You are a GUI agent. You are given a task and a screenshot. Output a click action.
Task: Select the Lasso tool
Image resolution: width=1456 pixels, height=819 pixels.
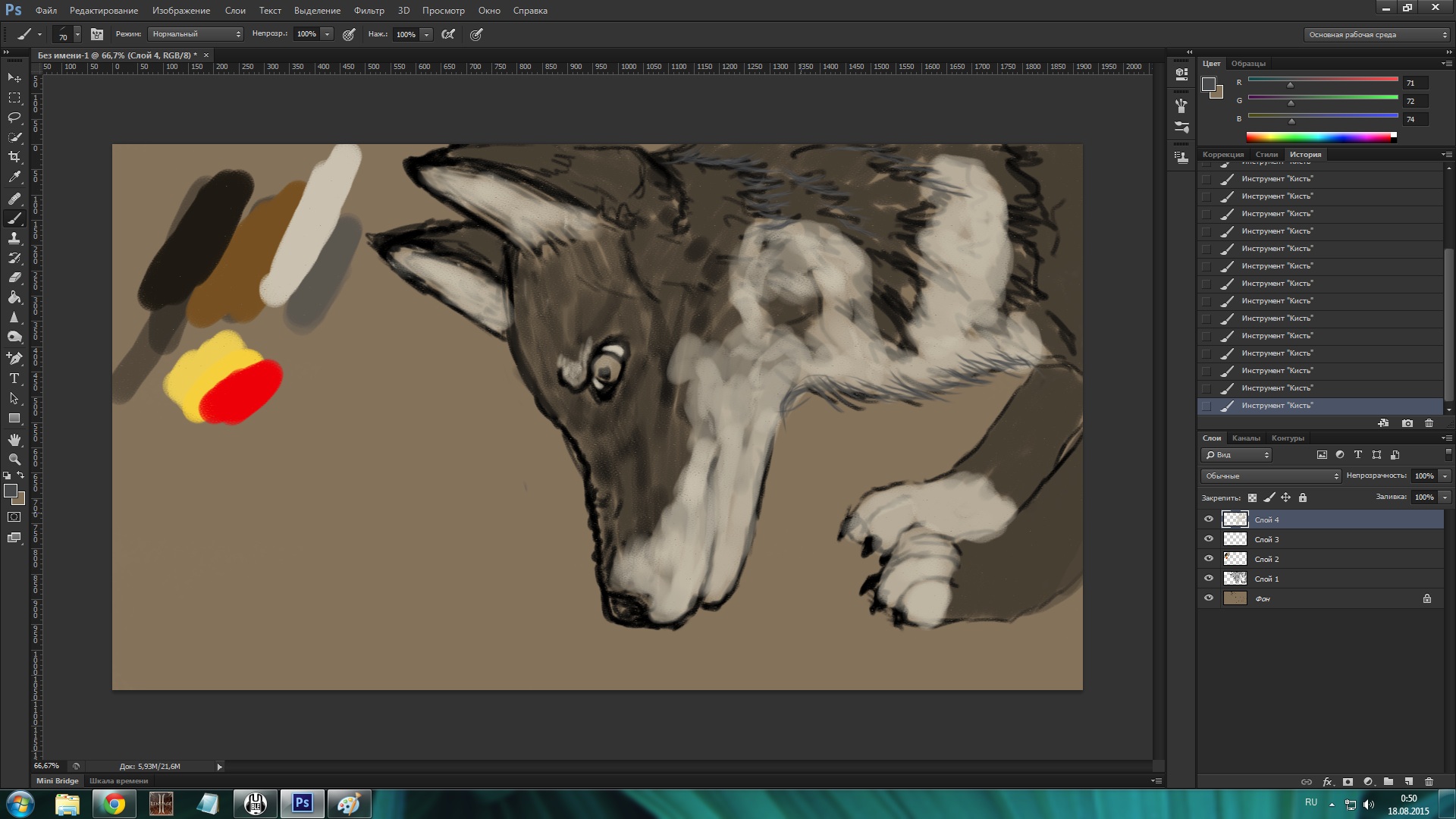[14, 118]
